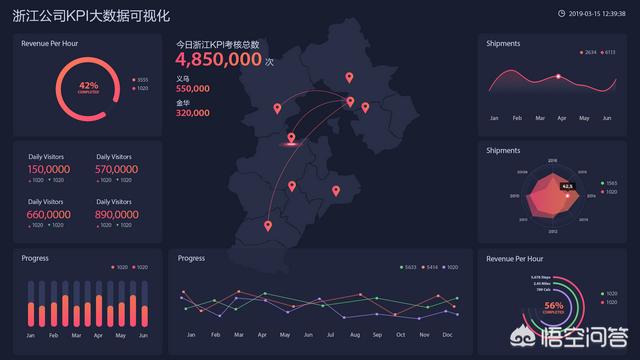The height and width of the screenshot is (360, 640).
Task: Click the Daily Visitors value 150,0000
Action: click(x=49, y=169)
